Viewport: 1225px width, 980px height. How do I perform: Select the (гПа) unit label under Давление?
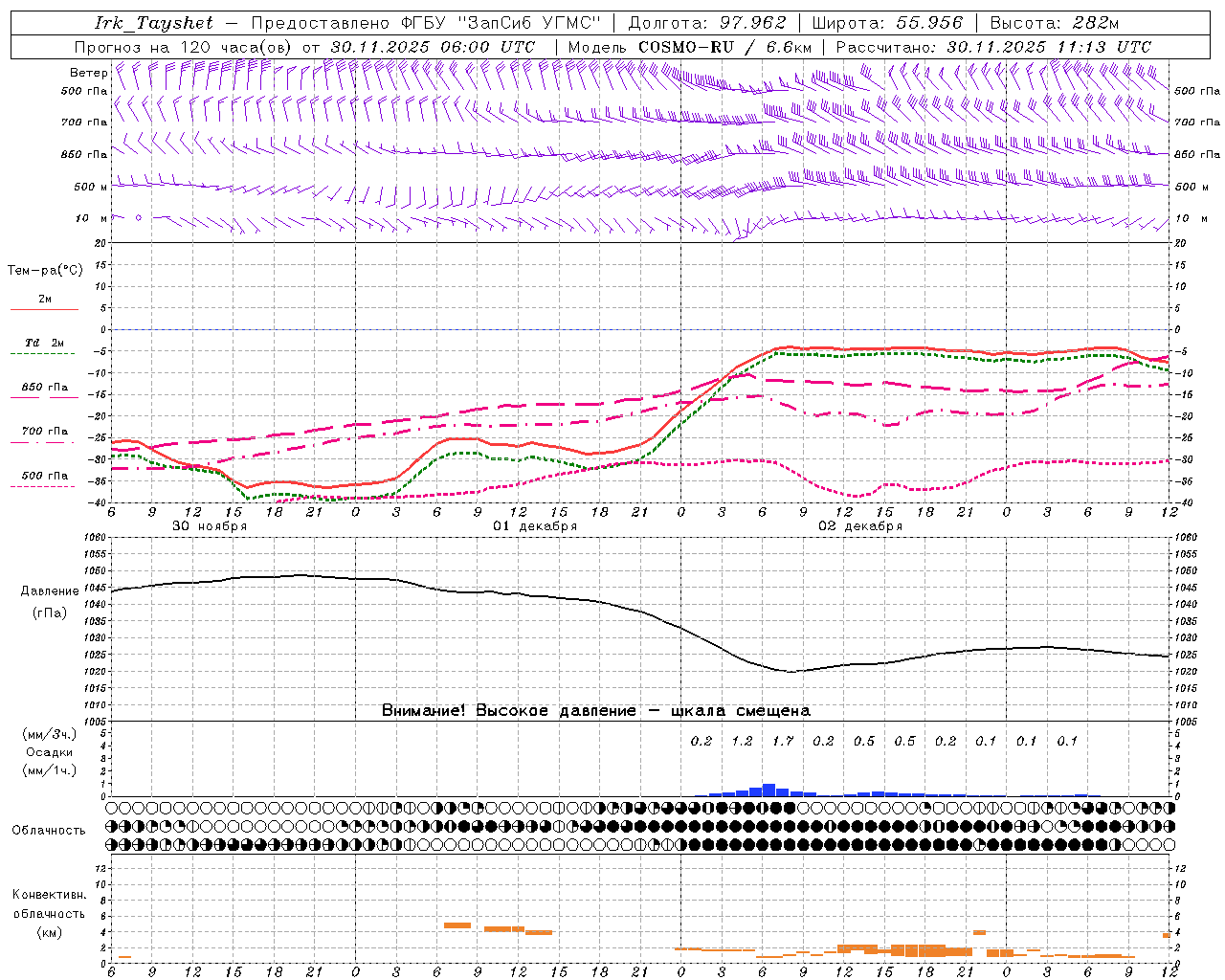click(x=50, y=612)
